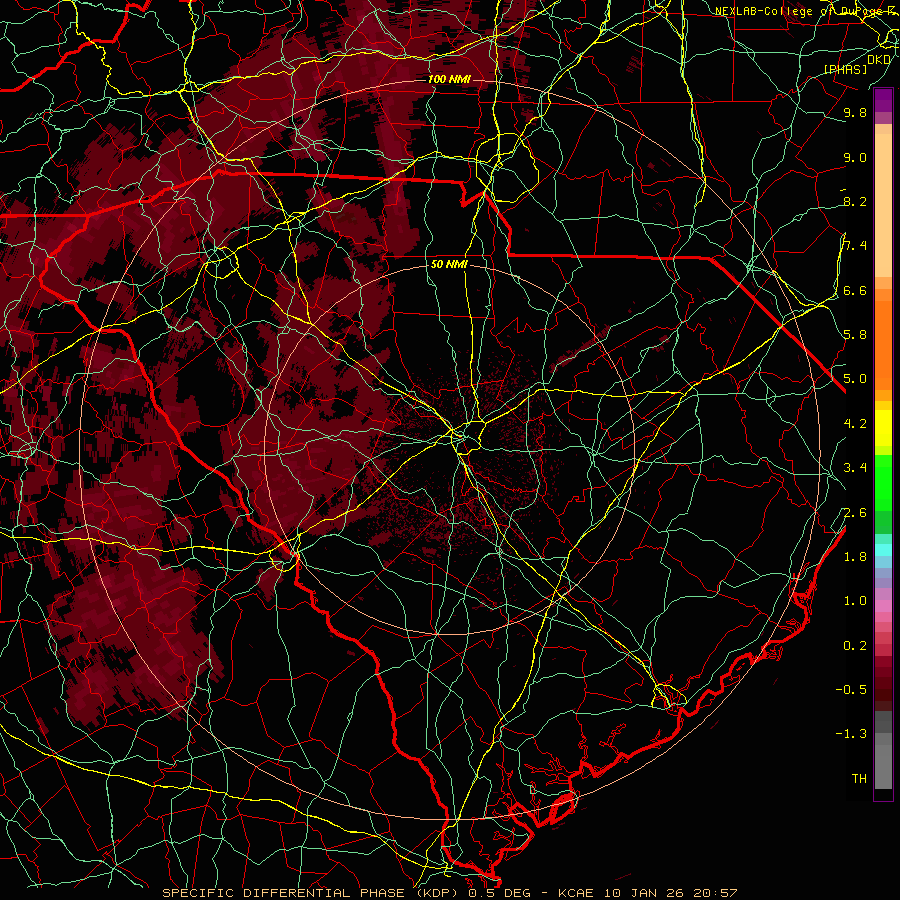The width and height of the screenshot is (900, 900).
Task: Click the 4.2 value on color scale
Action: (855, 424)
